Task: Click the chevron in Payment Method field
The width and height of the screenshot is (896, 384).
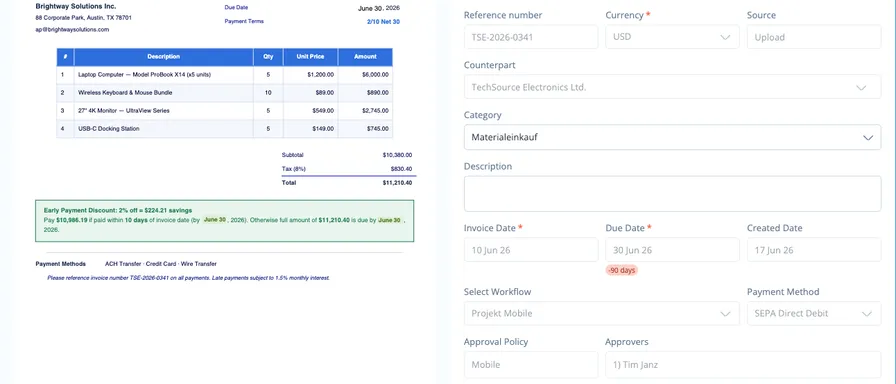Action: (x=867, y=314)
